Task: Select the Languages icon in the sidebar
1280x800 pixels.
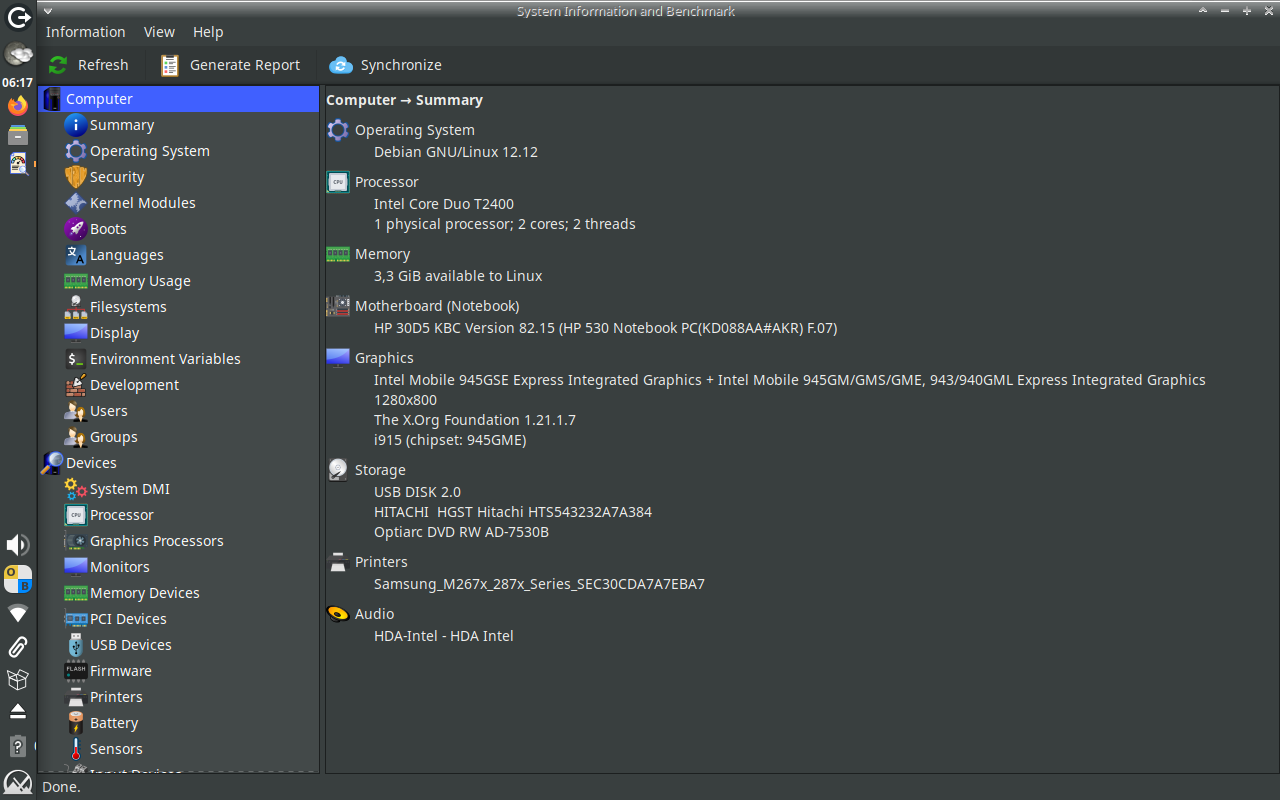Action: coord(76,255)
